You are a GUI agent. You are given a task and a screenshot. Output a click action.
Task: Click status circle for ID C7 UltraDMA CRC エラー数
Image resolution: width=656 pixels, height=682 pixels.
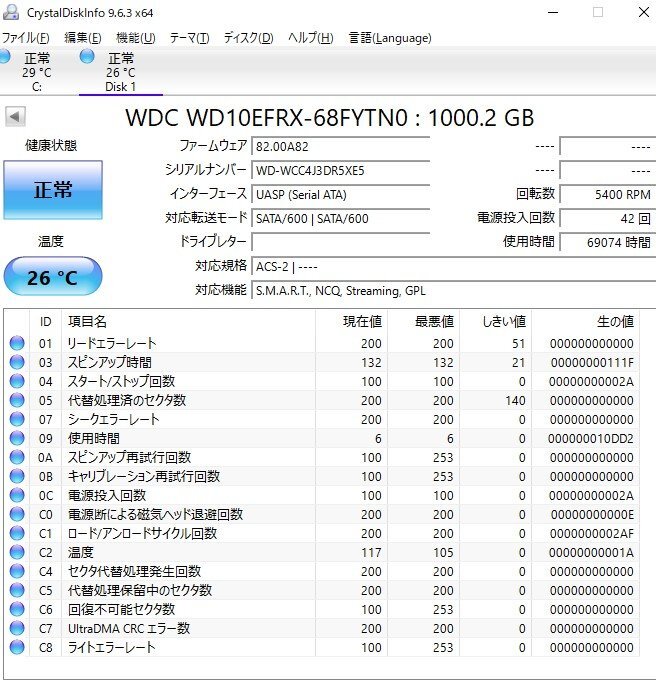pyautogui.click(x=17, y=628)
